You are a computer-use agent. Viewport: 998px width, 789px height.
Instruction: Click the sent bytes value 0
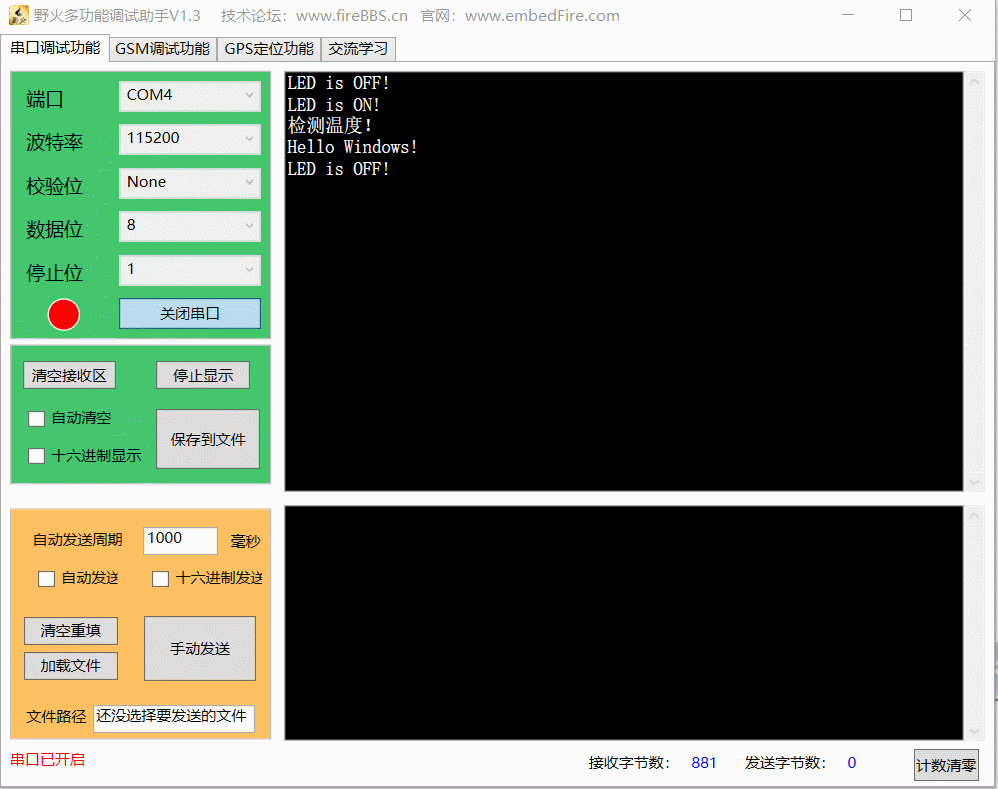tap(852, 763)
